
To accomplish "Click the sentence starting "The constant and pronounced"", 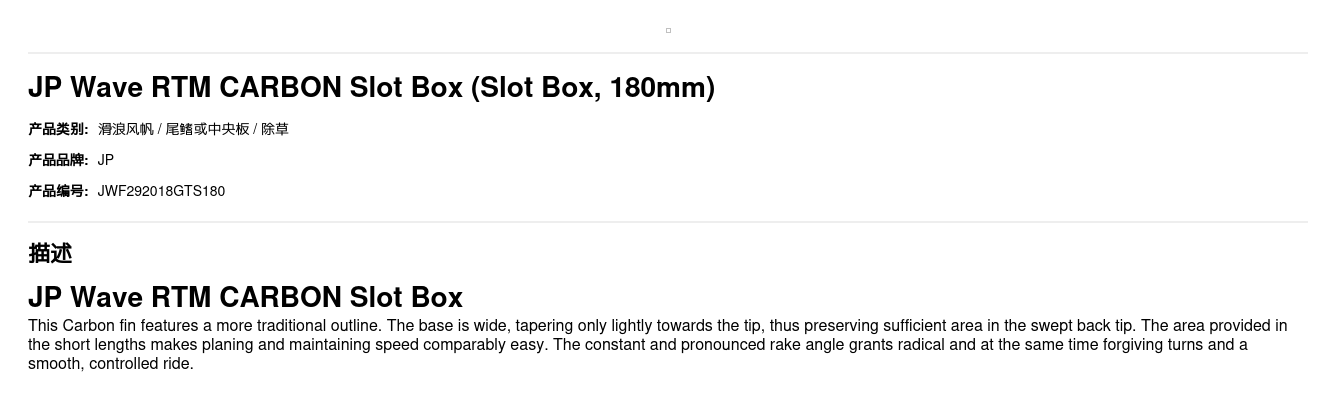I will 900,345.
